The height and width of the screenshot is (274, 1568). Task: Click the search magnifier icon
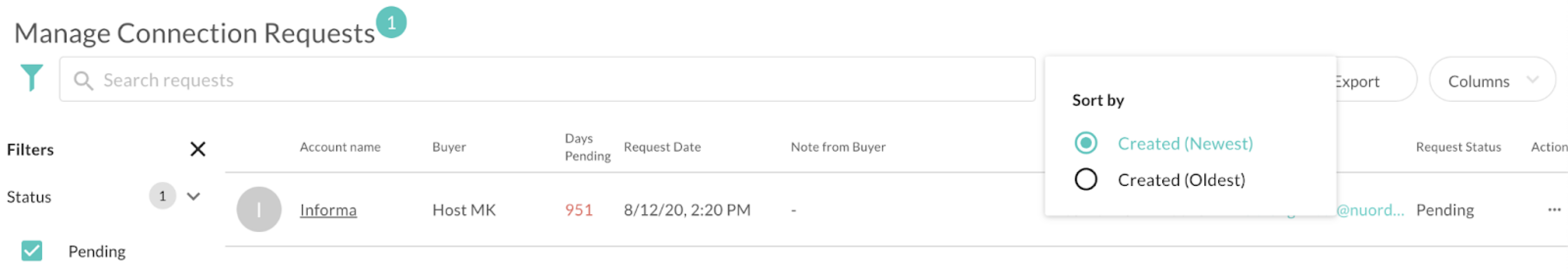(83, 80)
